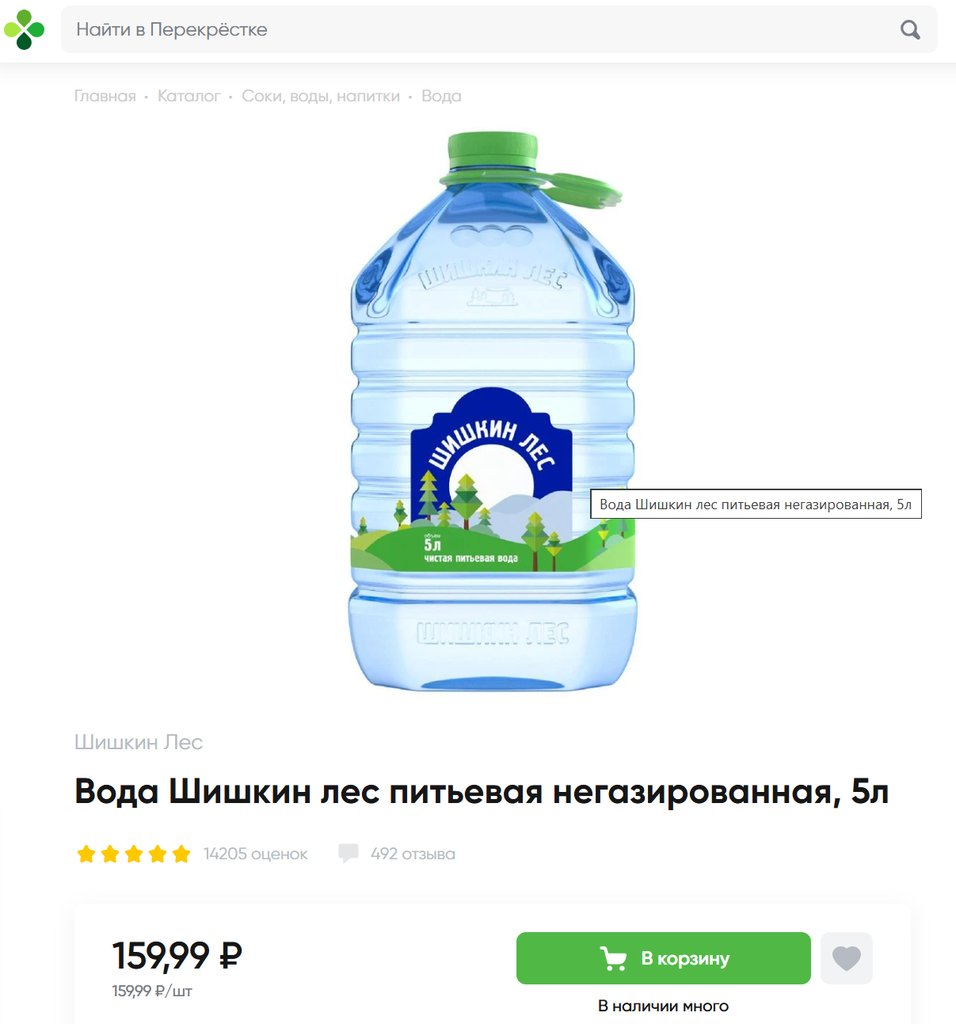Click the shopping cart icon in button
This screenshot has height=1024, width=956.
tap(613, 958)
